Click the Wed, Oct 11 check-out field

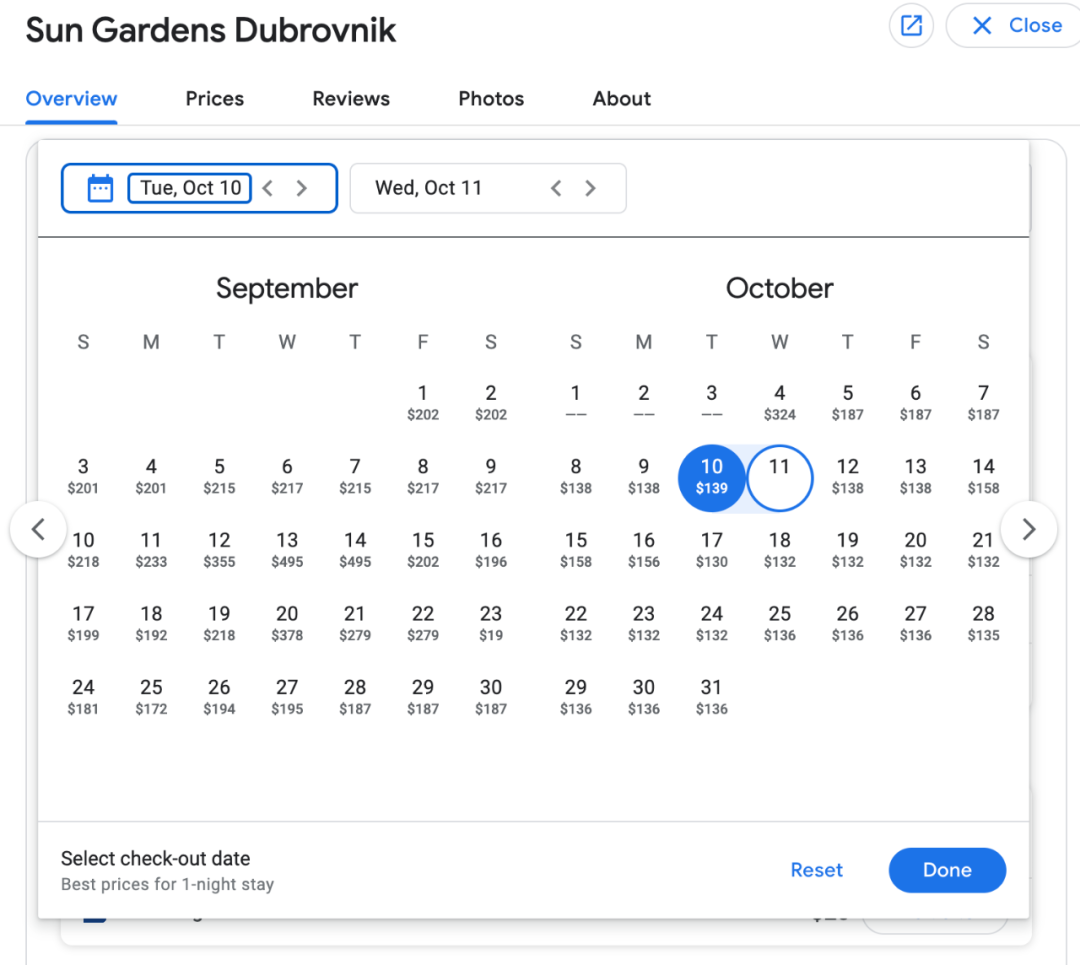428,188
